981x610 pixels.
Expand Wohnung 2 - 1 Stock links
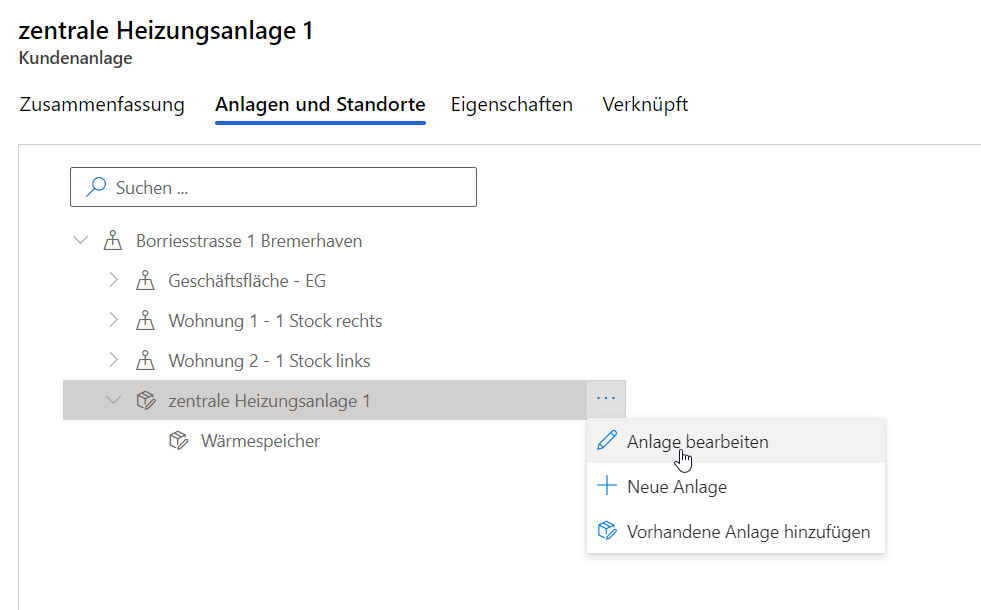(113, 361)
